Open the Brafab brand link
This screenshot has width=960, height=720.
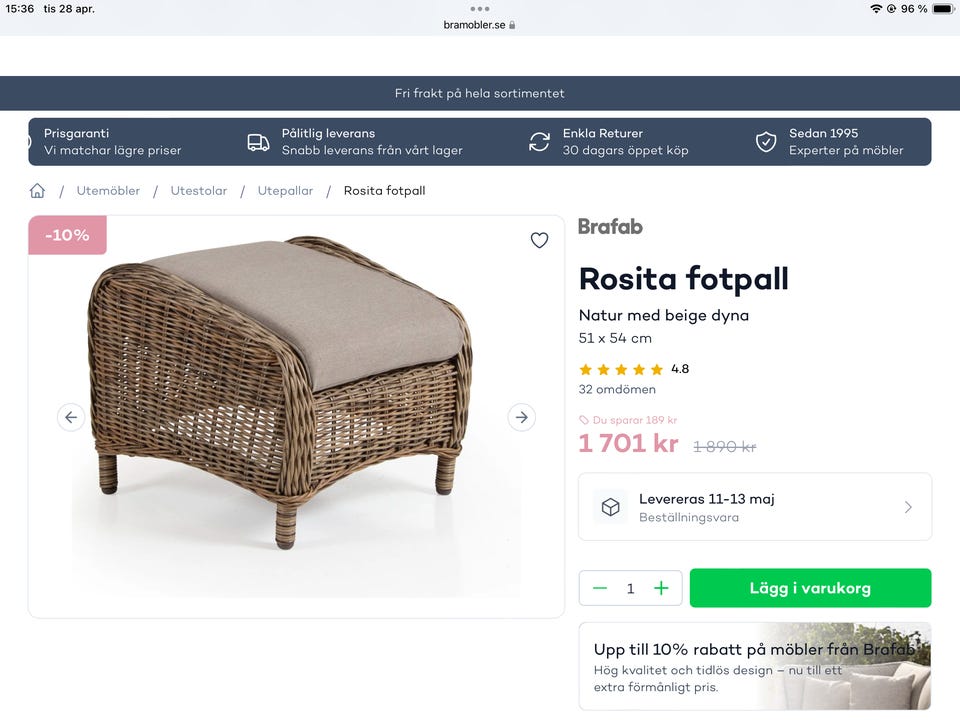click(610, 226)
